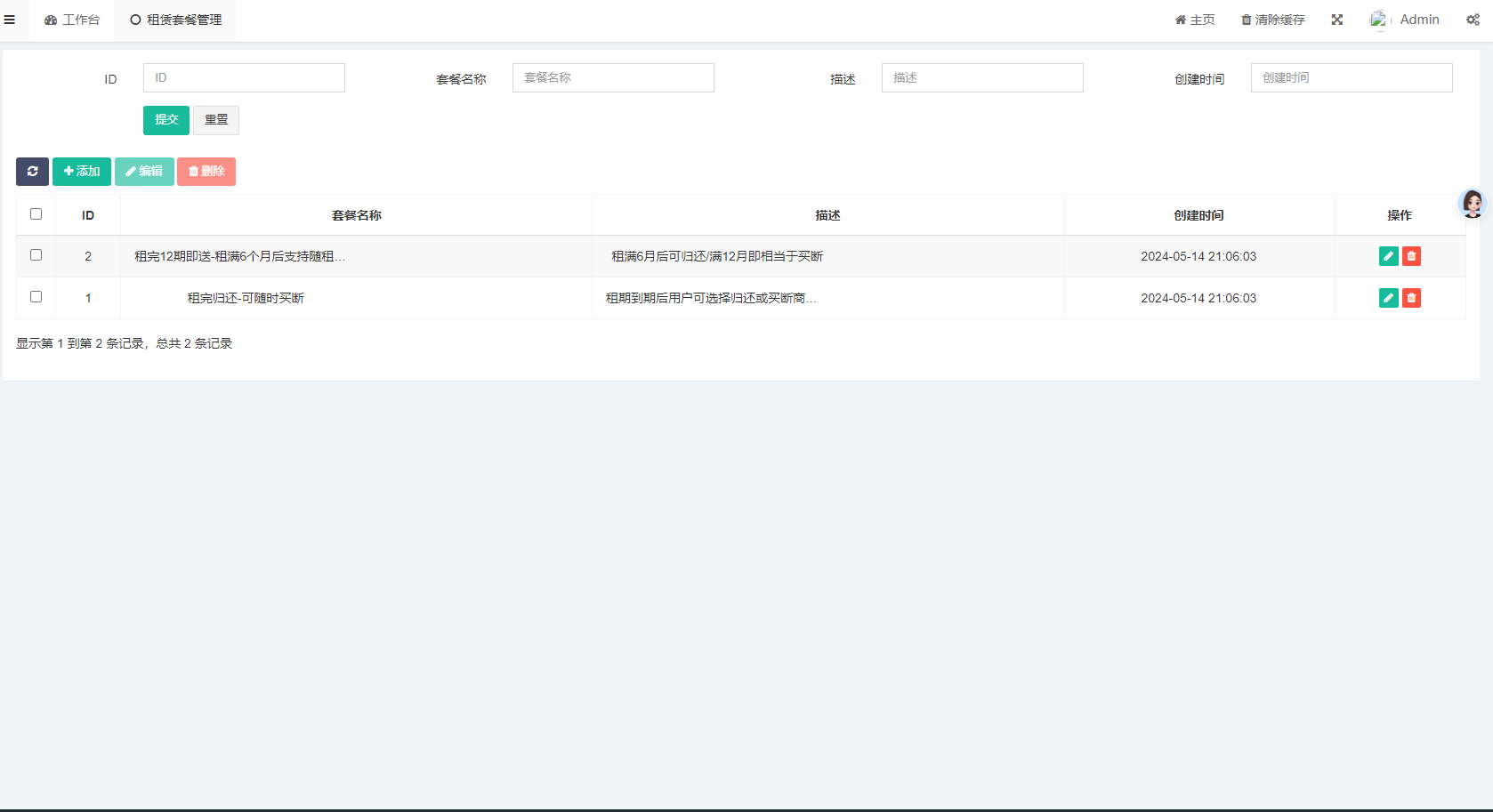Screen dimensions: 1493x812
Task: Toggle fullscreen with the expand icon
Action: pyautogui.click(x=1336, y=20)
